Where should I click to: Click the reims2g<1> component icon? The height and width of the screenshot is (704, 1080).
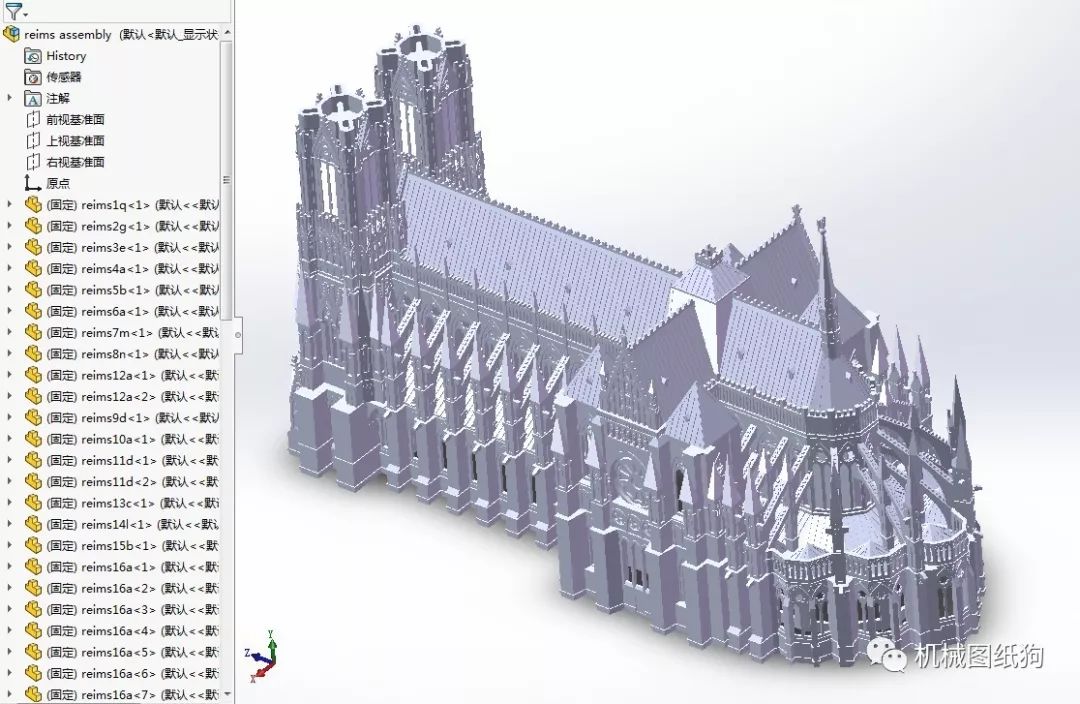tap(33, 226)
